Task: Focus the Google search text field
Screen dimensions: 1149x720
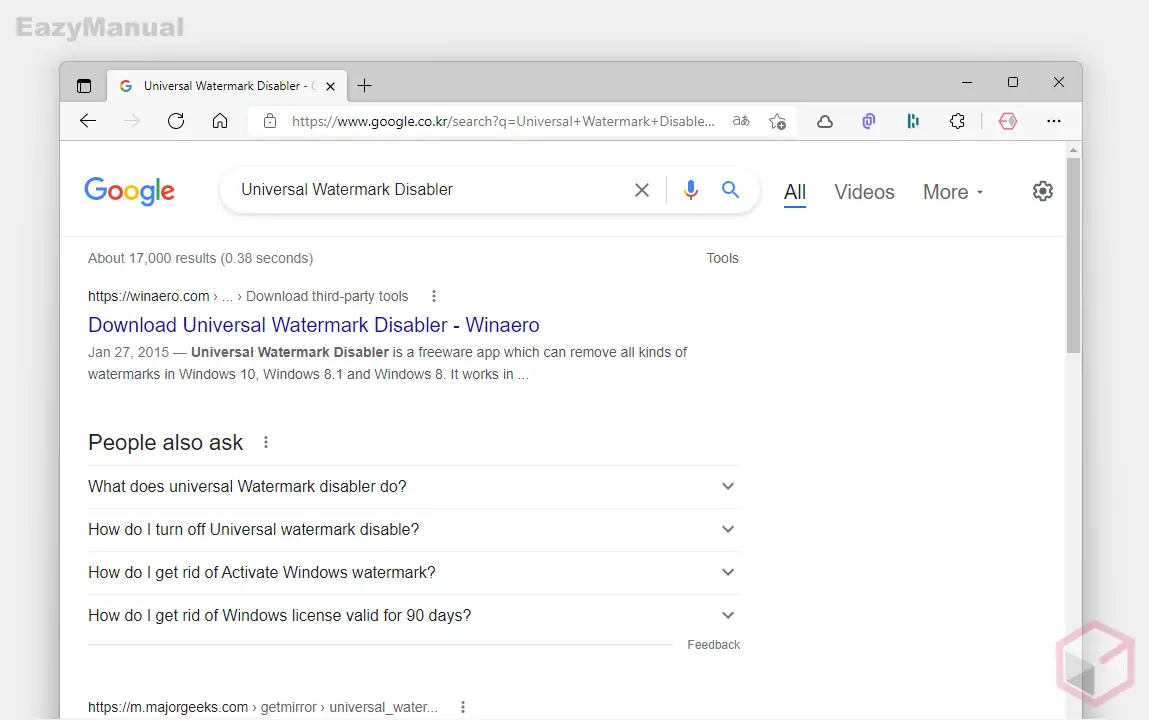Action: click(x=432, y=190)
